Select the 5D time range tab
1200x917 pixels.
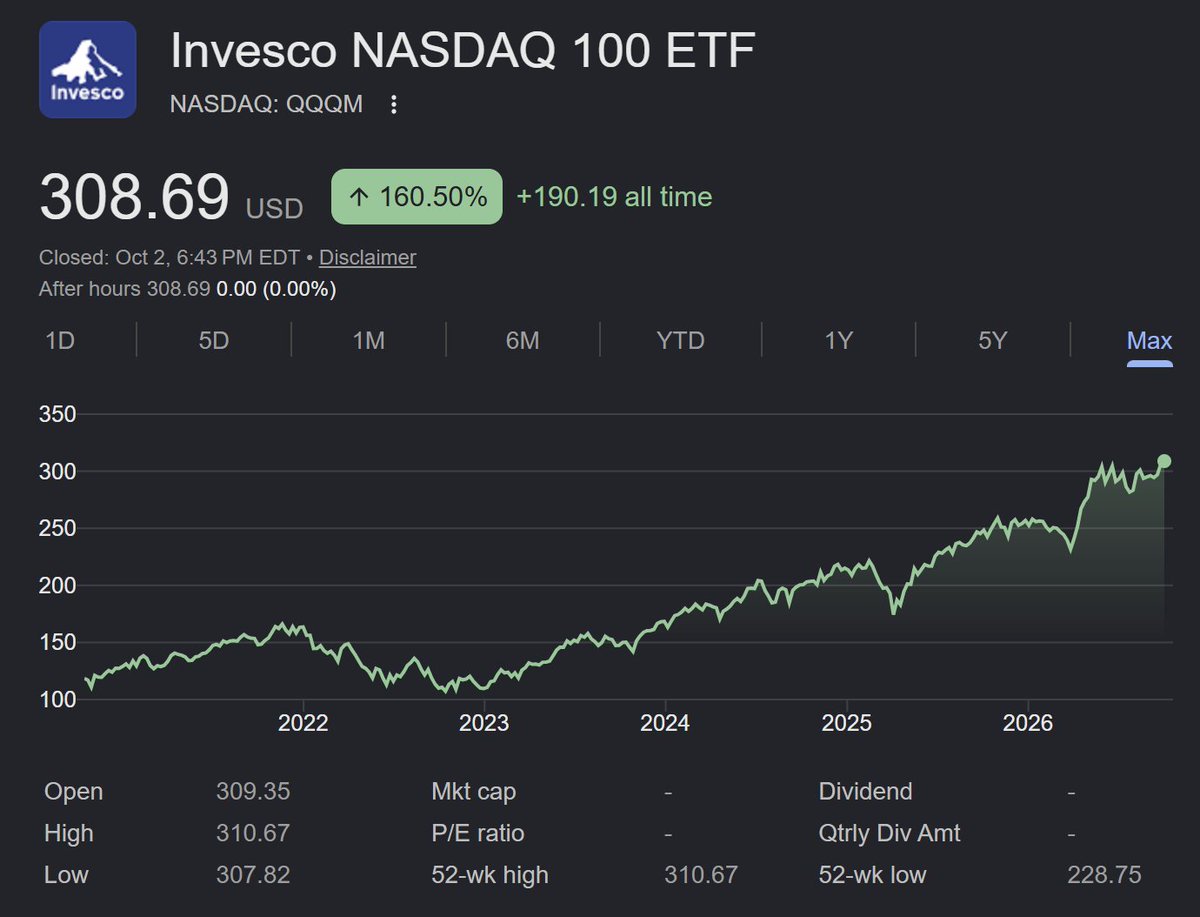214,340
